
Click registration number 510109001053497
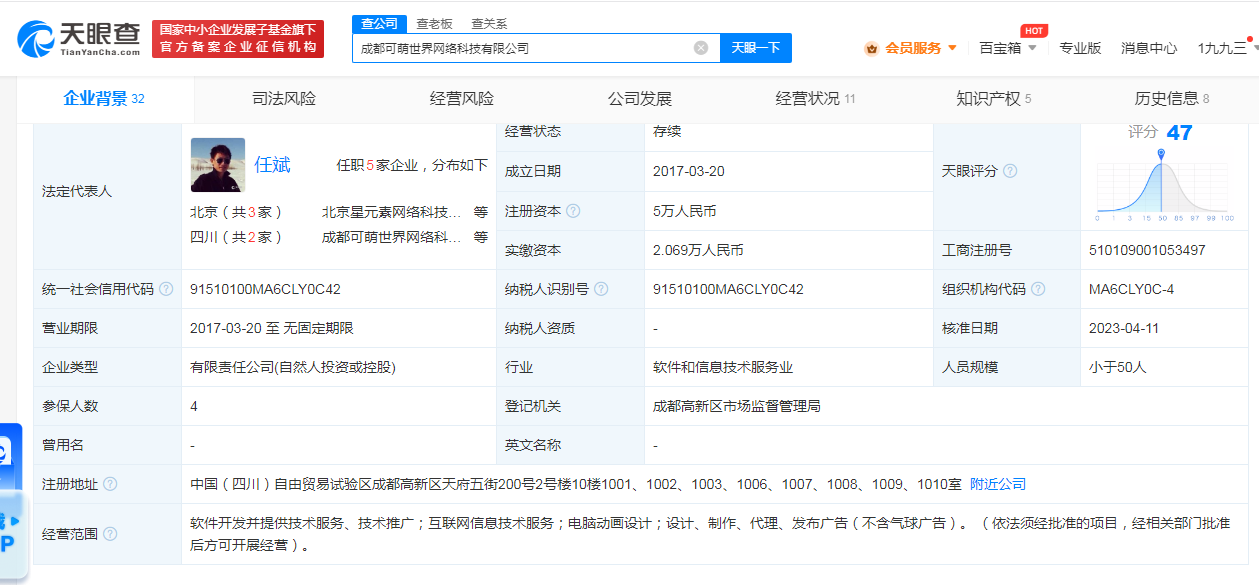point(1147,250)
